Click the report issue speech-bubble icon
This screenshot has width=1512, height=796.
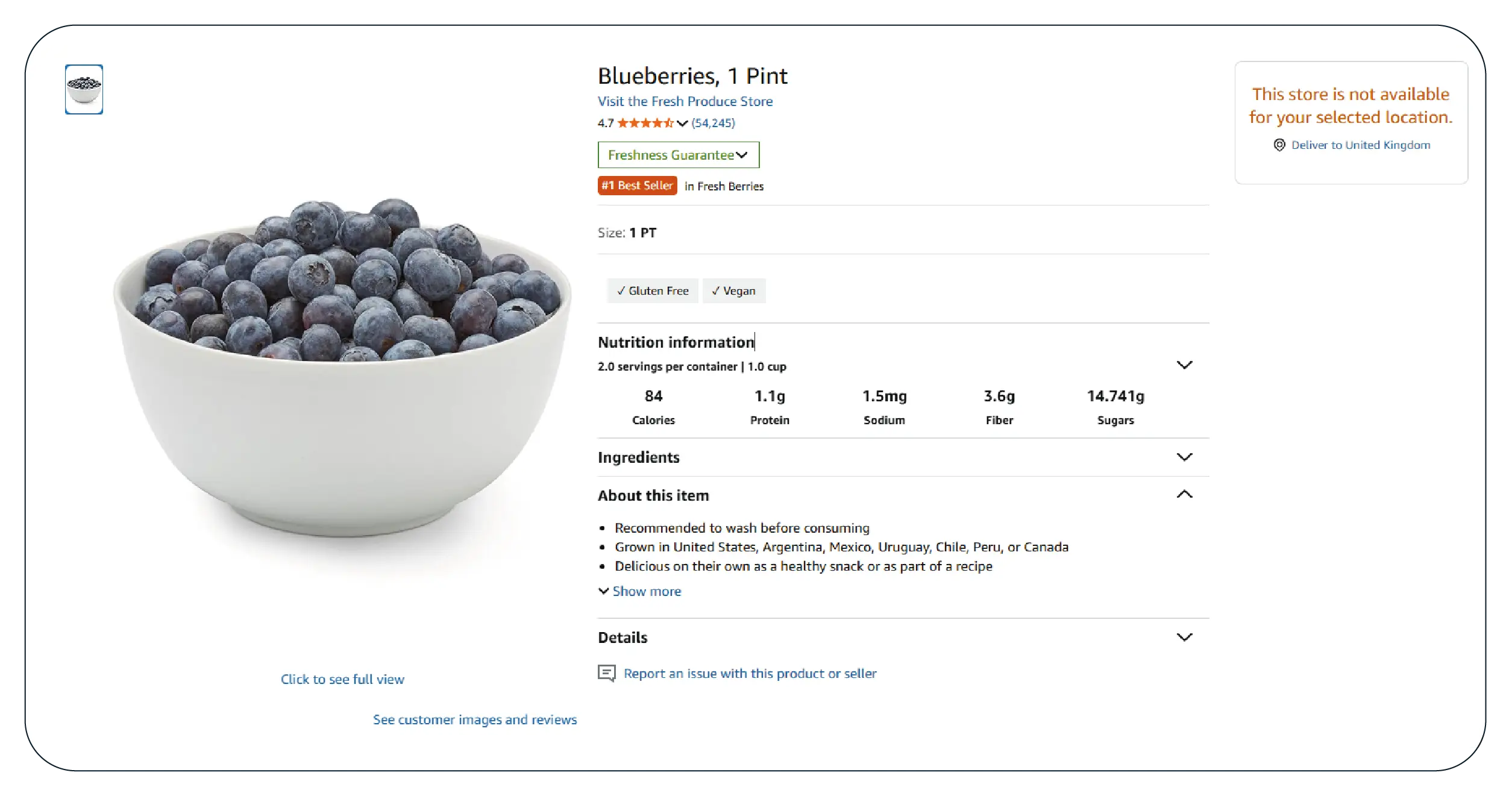pyautogui.click(x=606, y=673)
